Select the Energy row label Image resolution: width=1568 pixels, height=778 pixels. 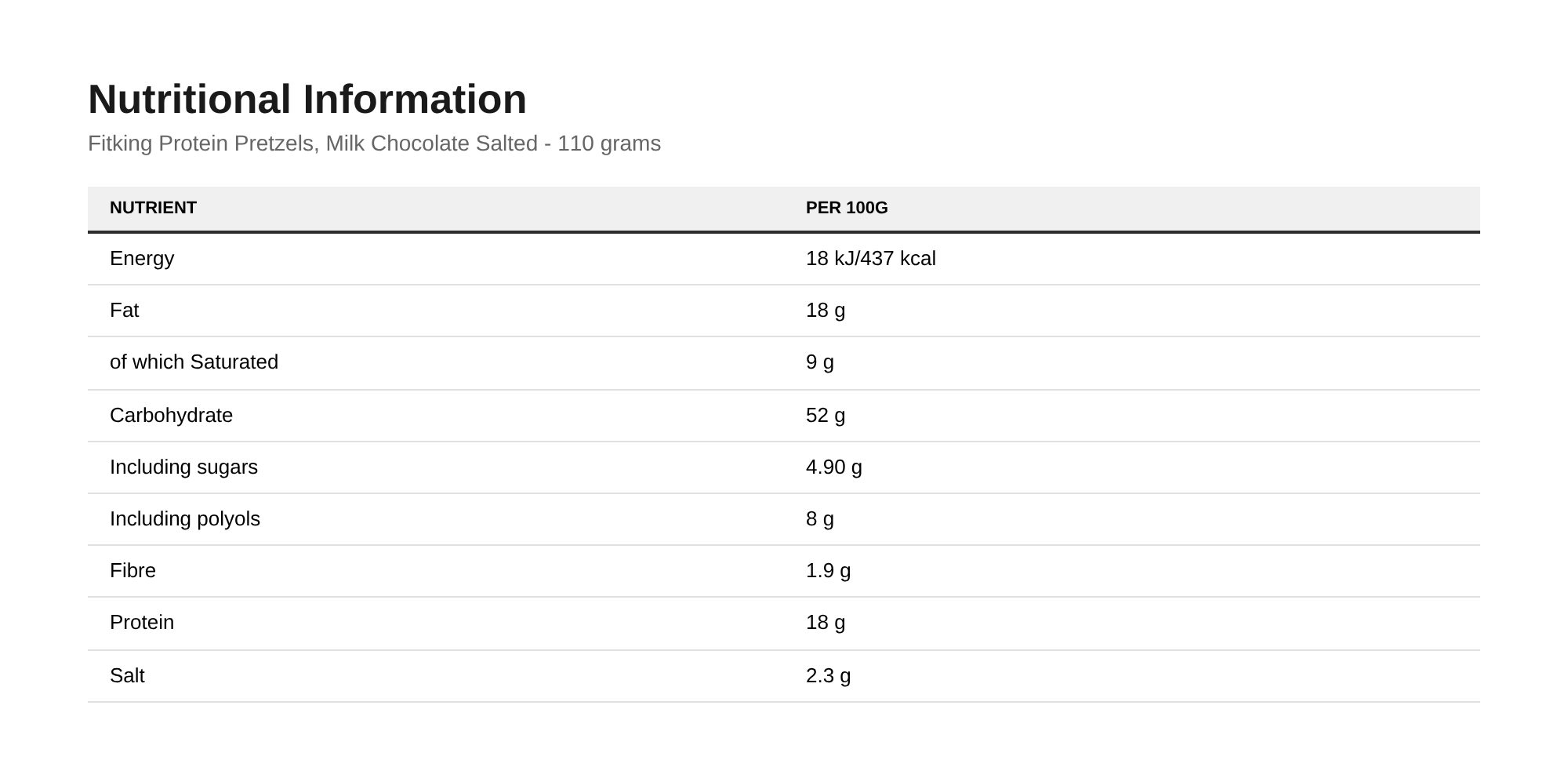coord(142,259)
